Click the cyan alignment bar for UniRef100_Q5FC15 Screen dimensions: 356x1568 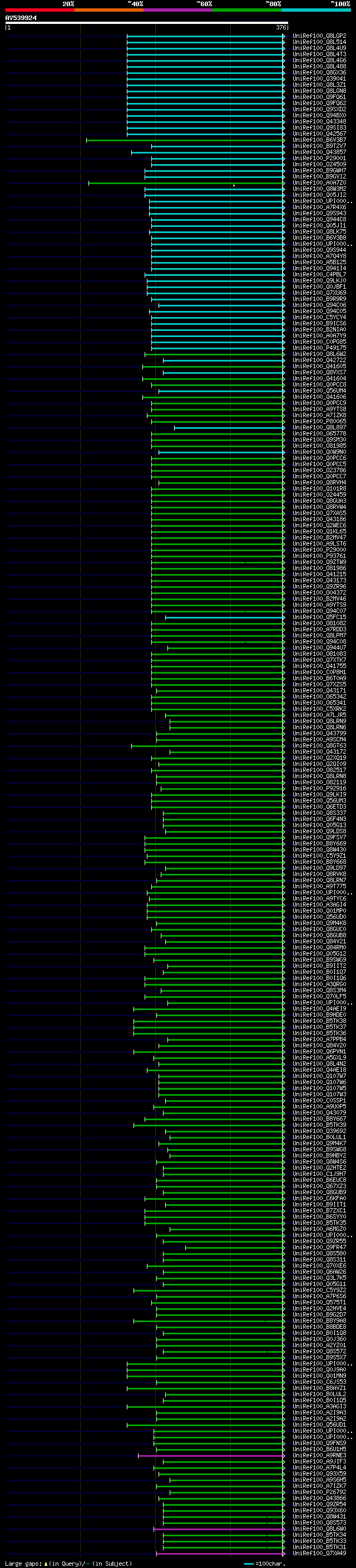225,617
